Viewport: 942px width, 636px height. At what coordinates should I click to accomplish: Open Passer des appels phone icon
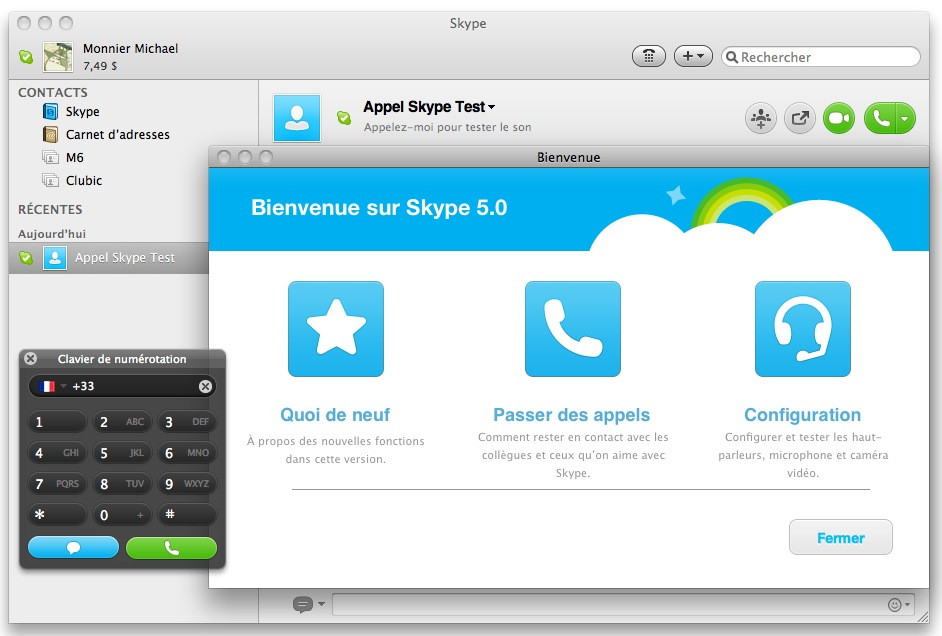coord(573,329)
